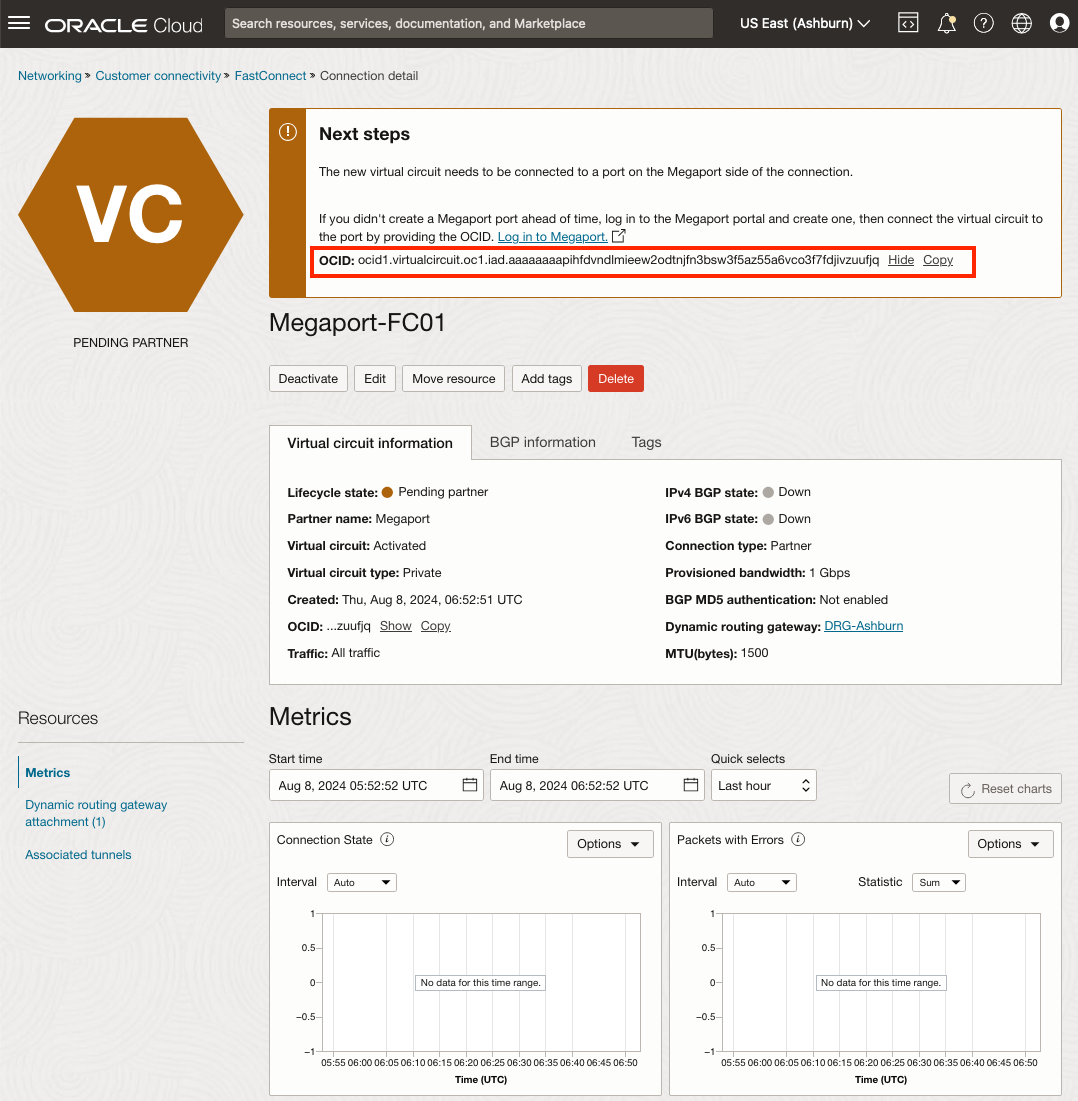The height and width of the screenshot is (1101, 1078).
Task: Open the notifications bell
Action: [947, 23]
